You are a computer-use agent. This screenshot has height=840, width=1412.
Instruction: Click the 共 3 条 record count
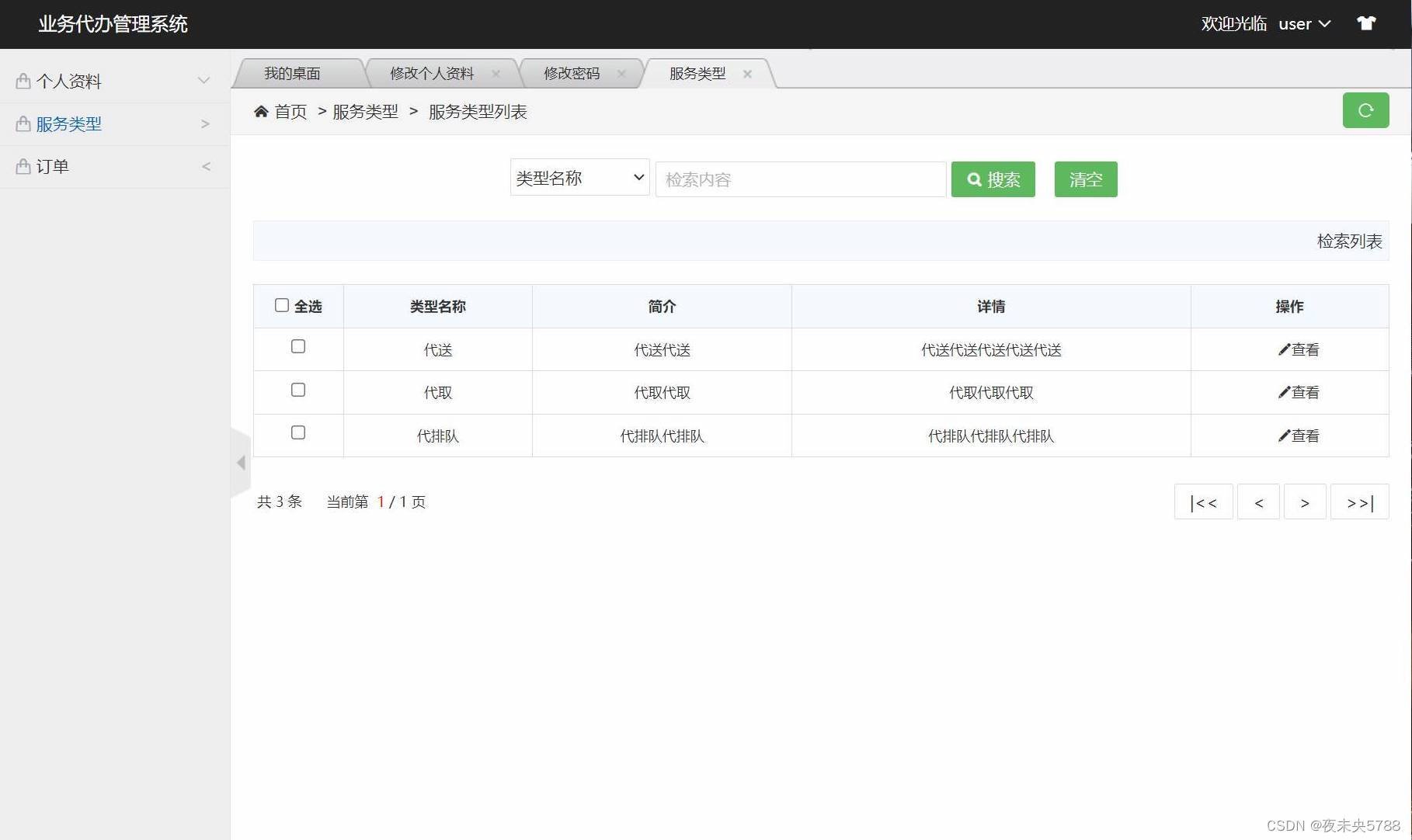(x=280, y=502)
